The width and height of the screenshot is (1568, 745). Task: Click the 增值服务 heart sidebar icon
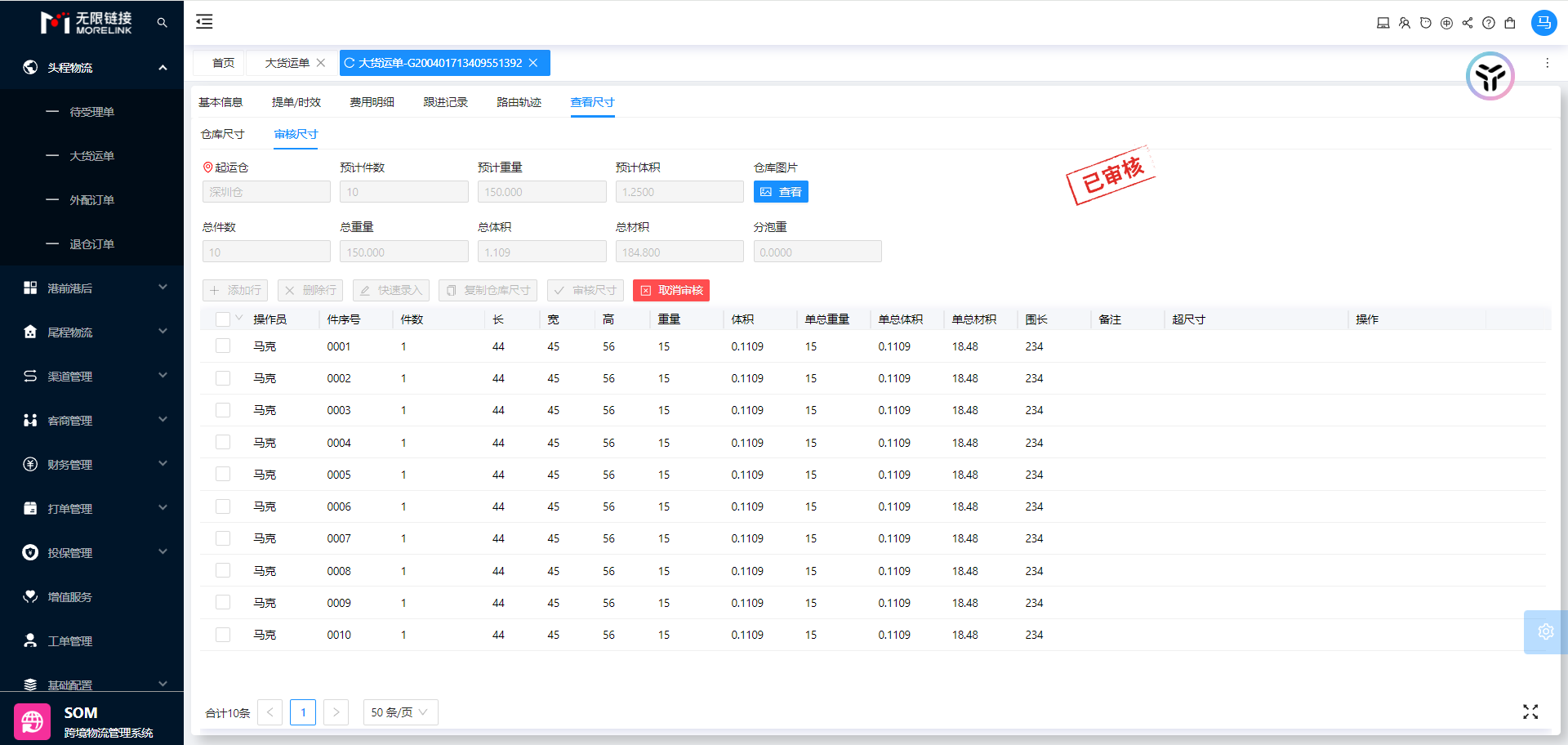point(30,596)
